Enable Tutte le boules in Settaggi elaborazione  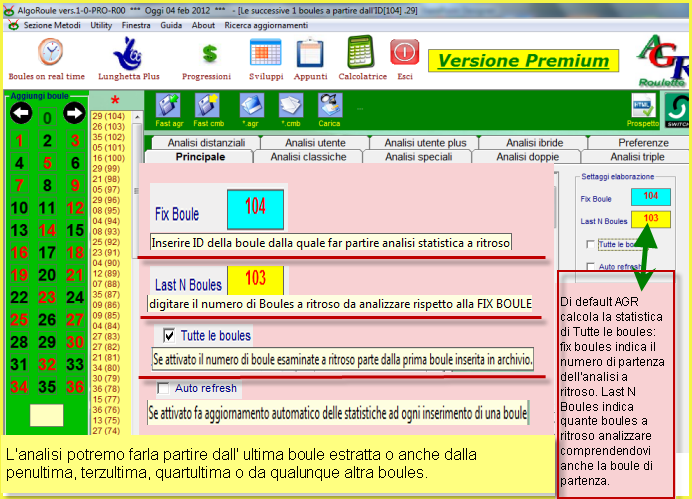tap(590, 243)
